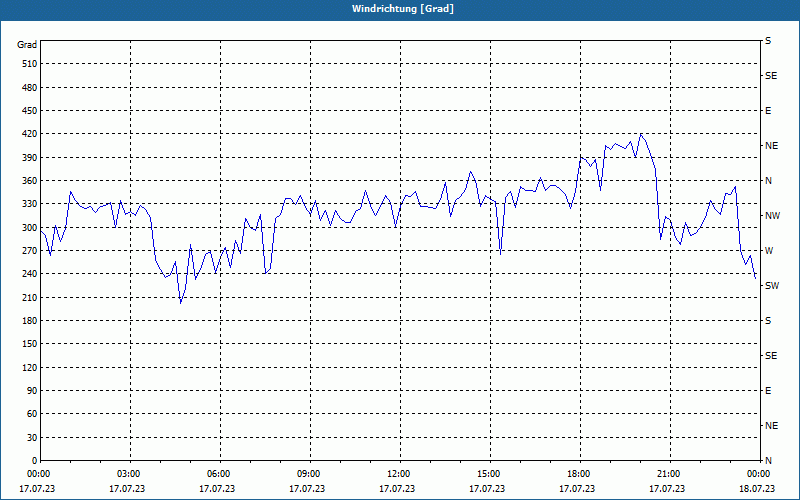Click the 180 y-axis label

tap(30, 321)
